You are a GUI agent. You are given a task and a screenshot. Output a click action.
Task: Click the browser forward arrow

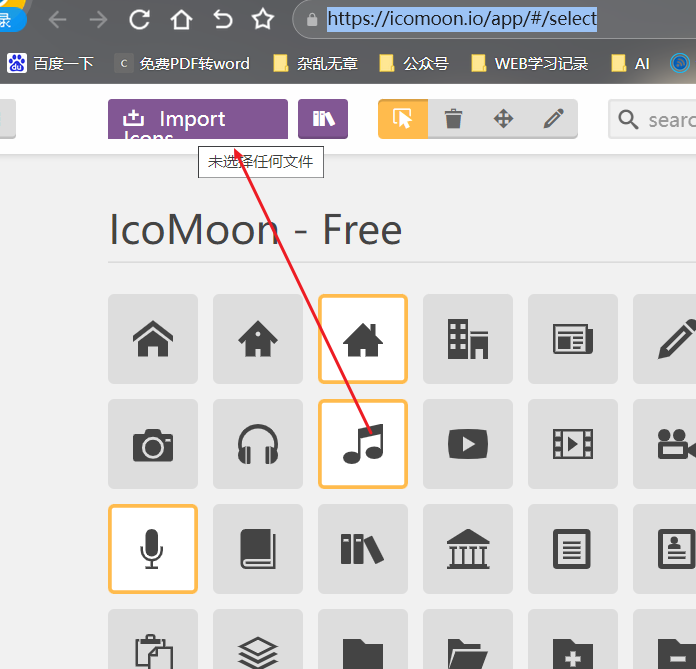coord(98,20)
